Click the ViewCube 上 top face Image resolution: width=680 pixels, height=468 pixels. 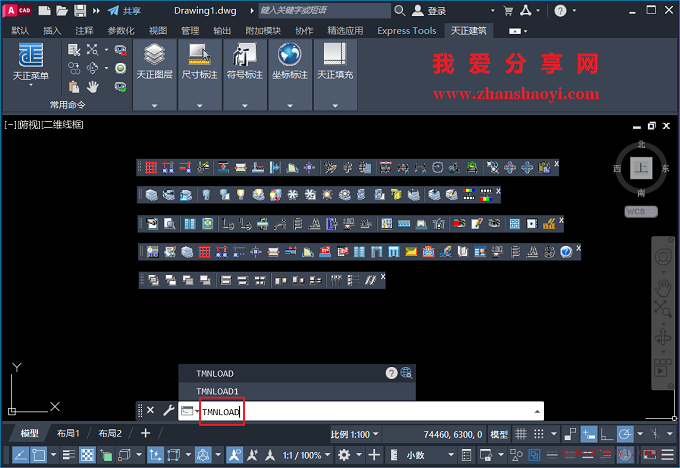(x=641, y=168)
